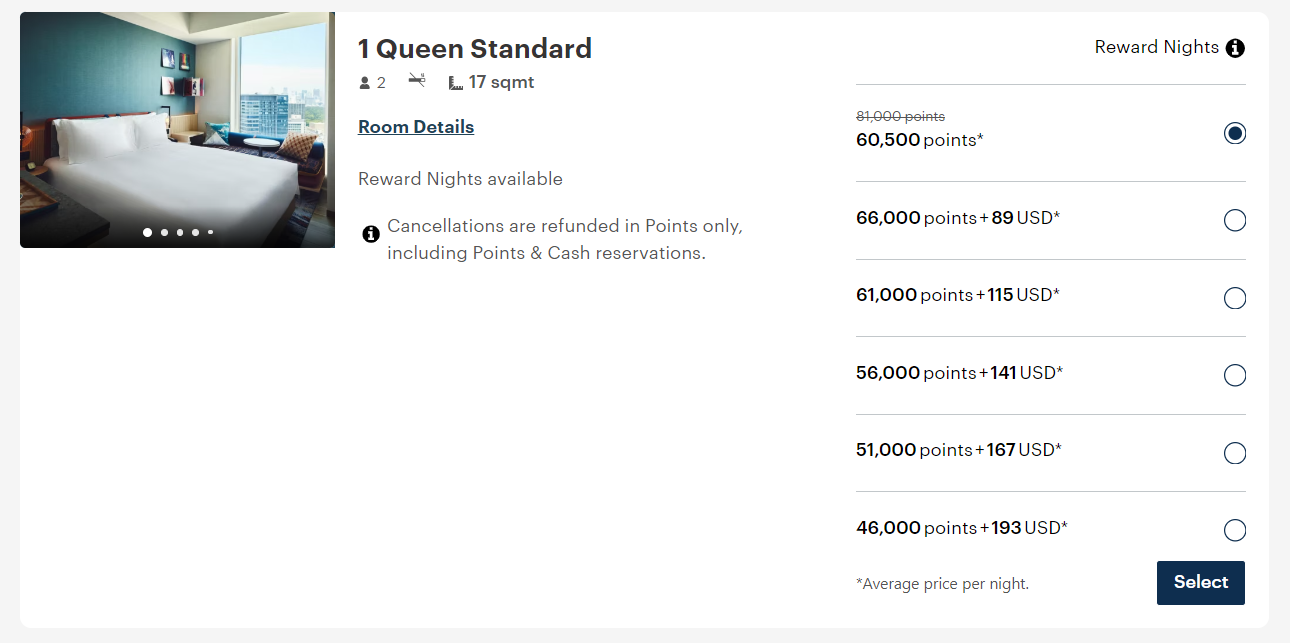Screen dimensions: 1290x643
Task: Select the 66,000 points plus 89 USD option
Action: click(x=1235, y=220)
